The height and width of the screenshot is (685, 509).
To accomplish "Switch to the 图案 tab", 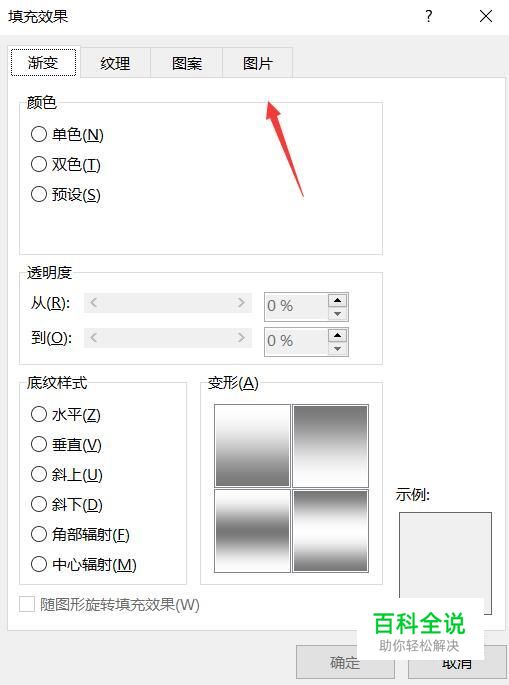I will 187,63.
